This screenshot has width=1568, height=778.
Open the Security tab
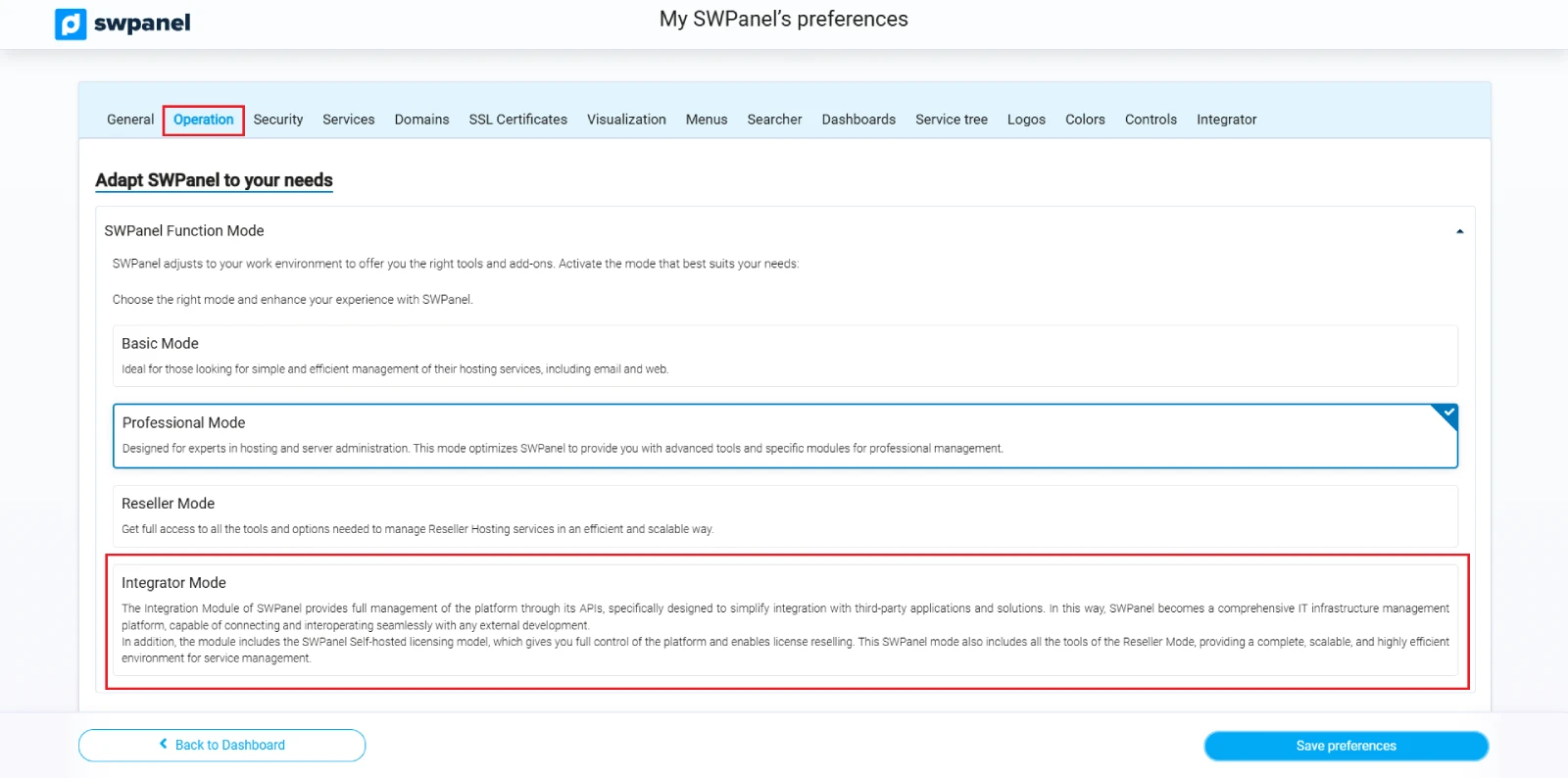point(278,120)
